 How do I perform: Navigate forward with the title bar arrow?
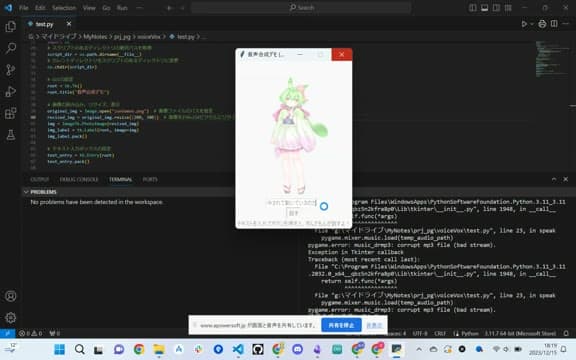click(182, 8)
